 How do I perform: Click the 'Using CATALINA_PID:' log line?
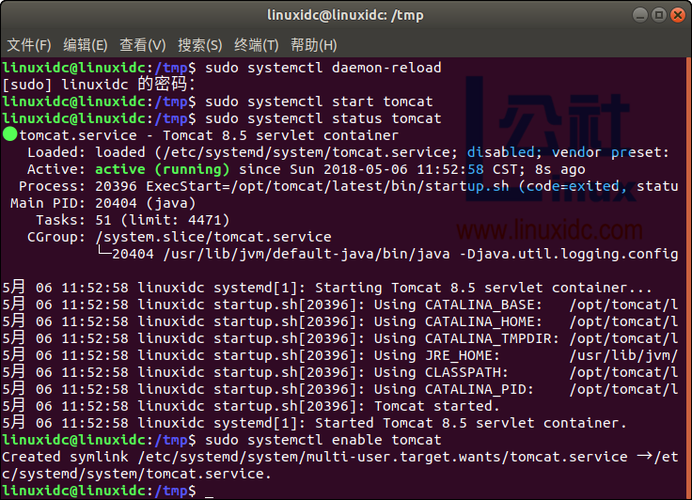340,389
